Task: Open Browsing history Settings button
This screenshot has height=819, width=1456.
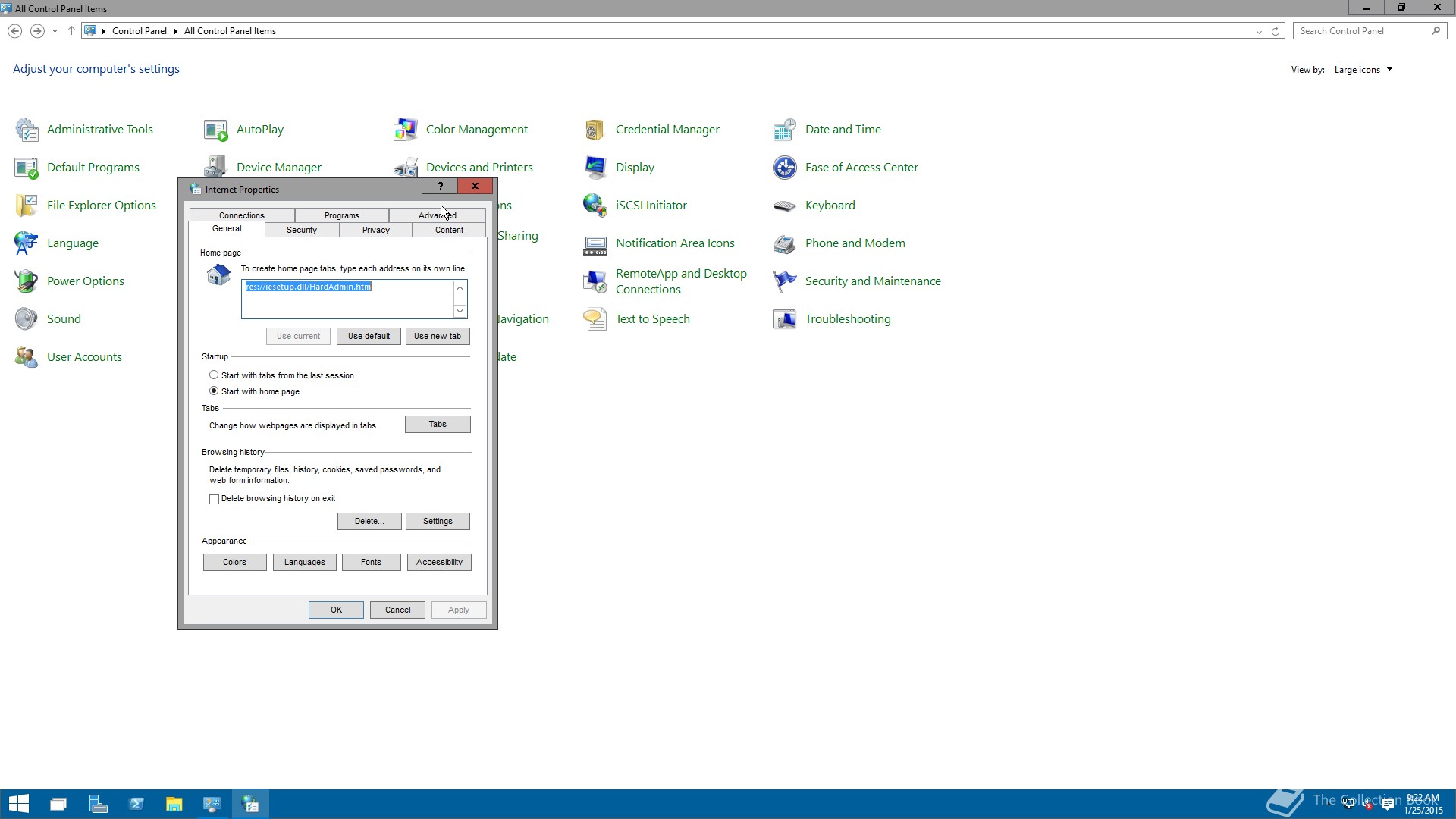Action: 438,521
